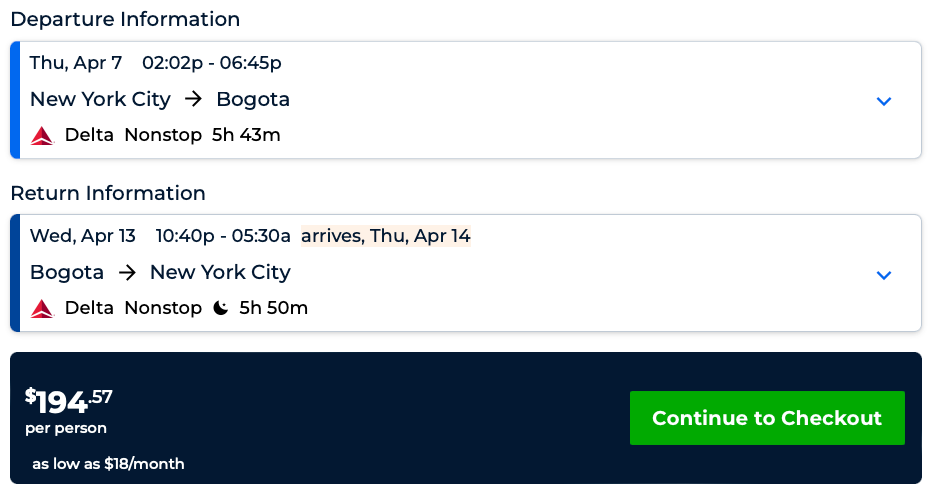Click the 02:02p - 06:45p departure times

(x=212, y=63)
